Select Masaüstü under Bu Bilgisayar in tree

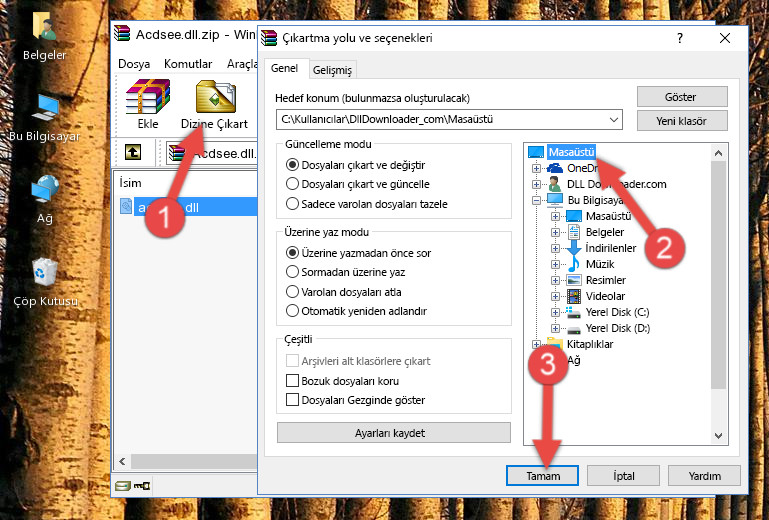(608, 216)
